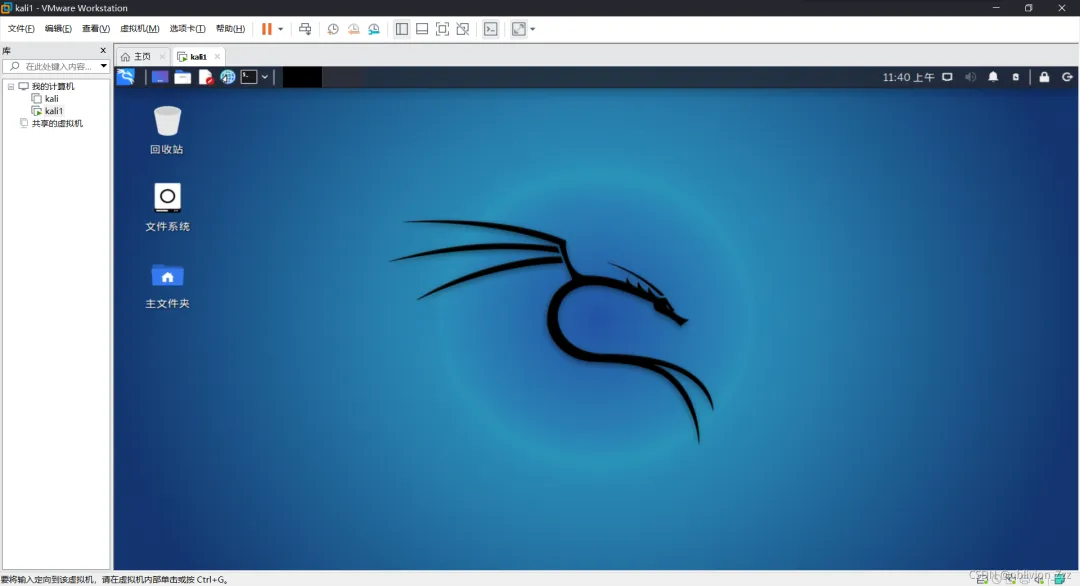Open the 回收站 trash desktop icon
This screenshot has width=1080, height=586.
pos(167,130)
